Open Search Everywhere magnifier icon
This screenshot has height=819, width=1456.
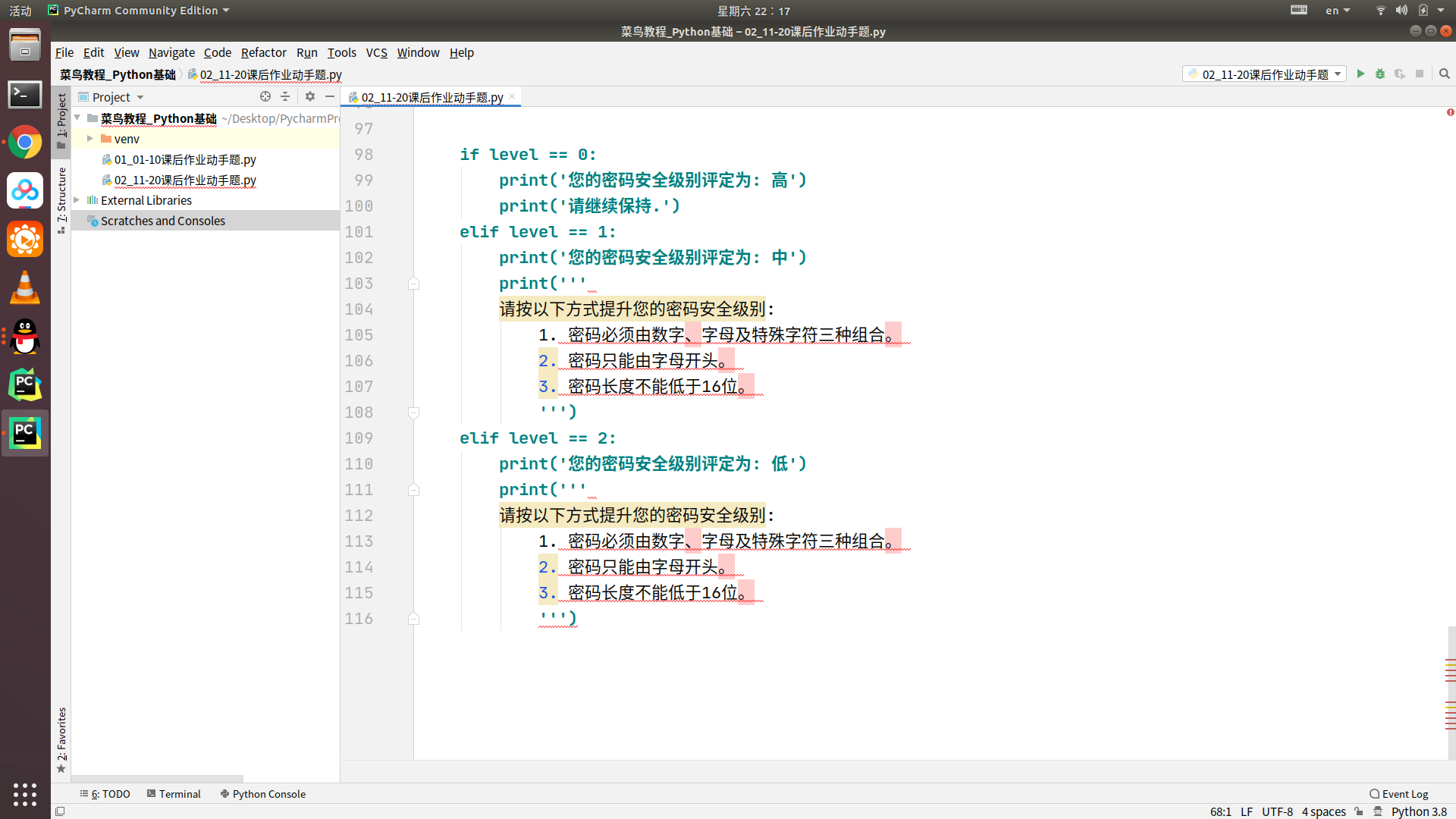coord(1445,74)
